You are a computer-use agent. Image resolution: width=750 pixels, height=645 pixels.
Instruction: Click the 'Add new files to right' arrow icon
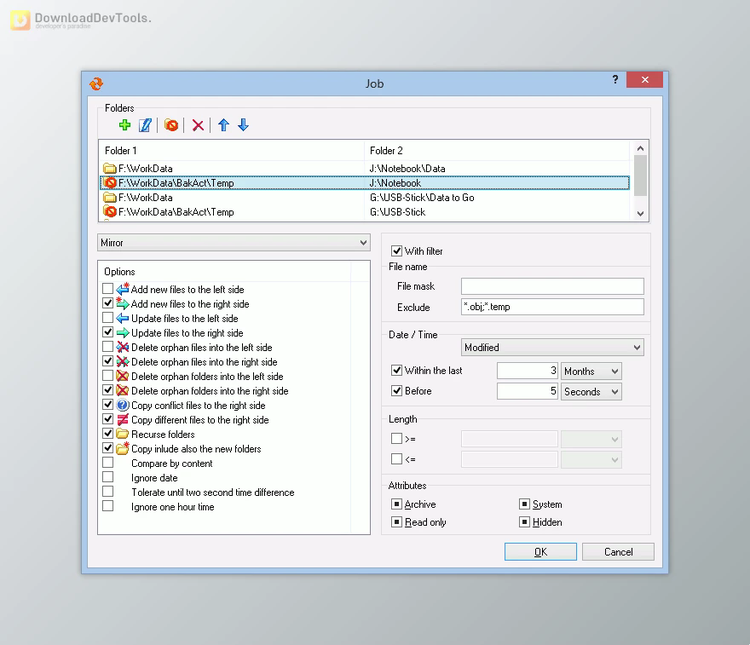[123, 303]
